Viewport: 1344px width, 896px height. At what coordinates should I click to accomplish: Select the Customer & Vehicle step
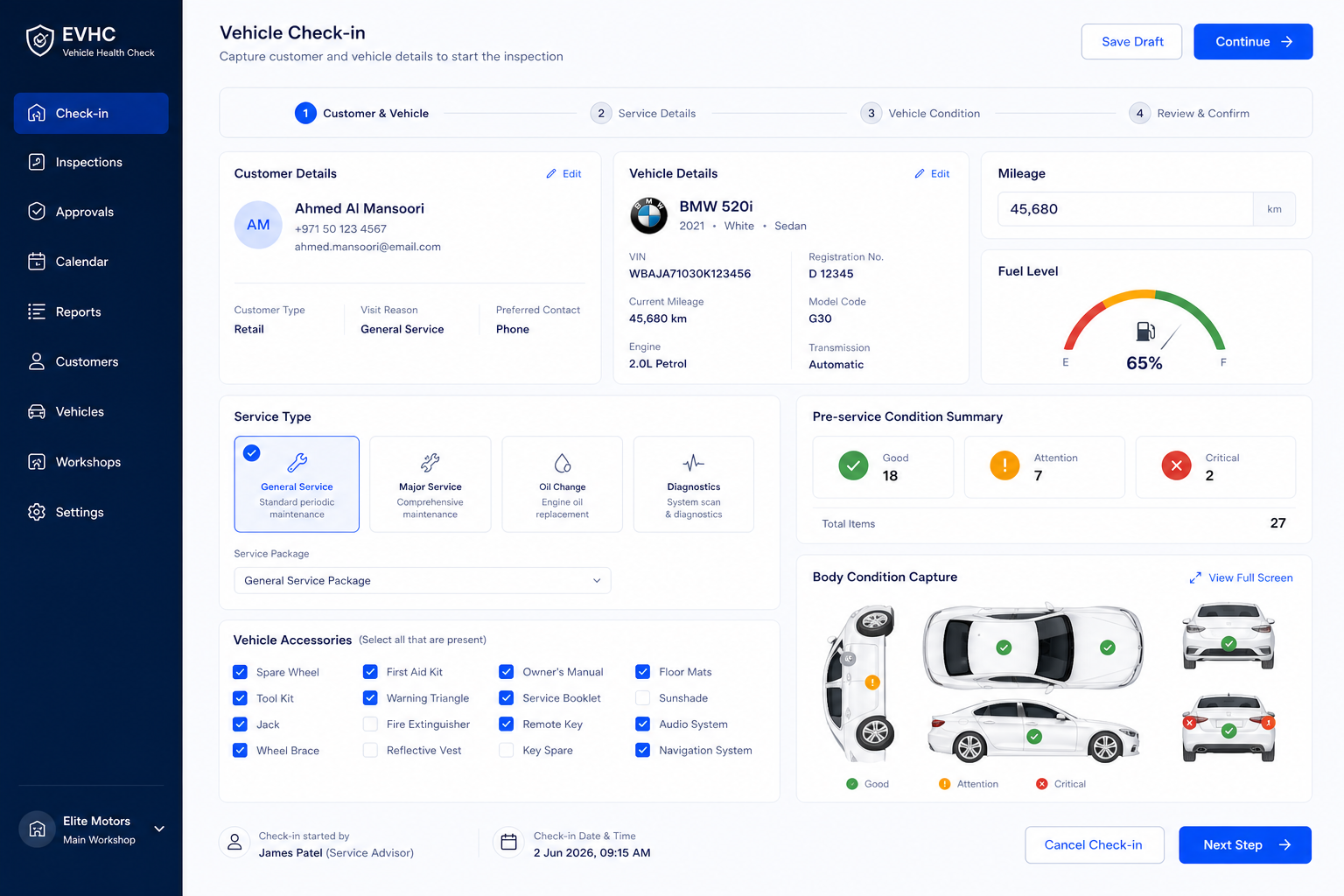coord(361,114)
